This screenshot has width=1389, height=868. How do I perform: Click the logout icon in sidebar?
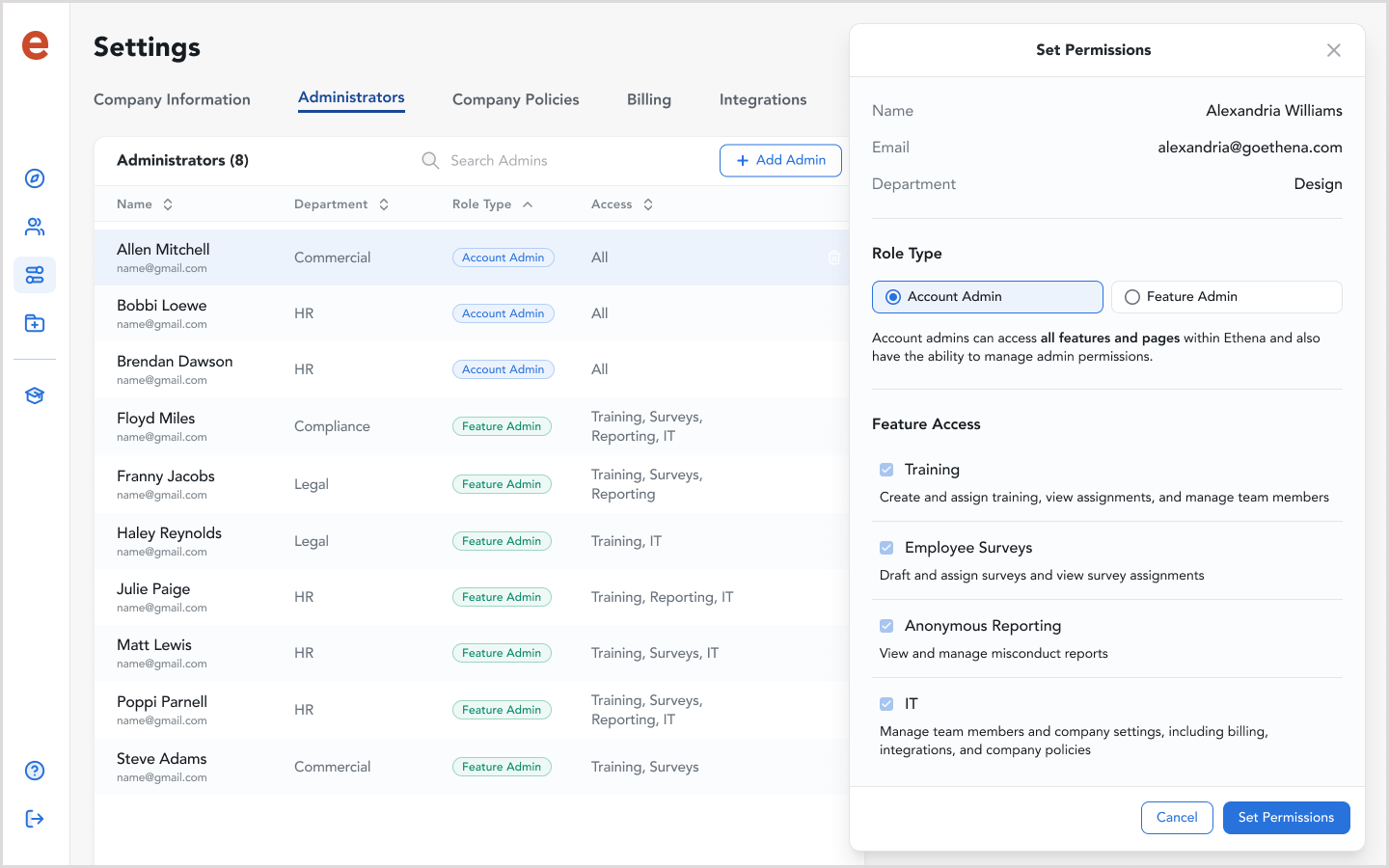(35, 819)
